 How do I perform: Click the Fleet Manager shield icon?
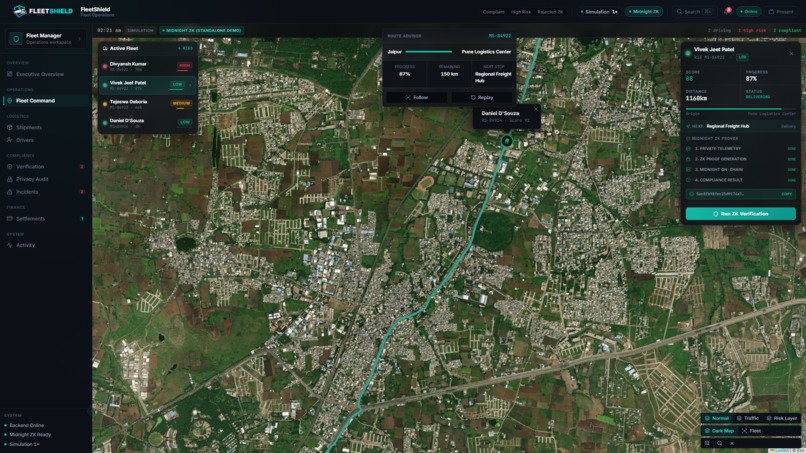pyautogui.click(x=16, y=39)
